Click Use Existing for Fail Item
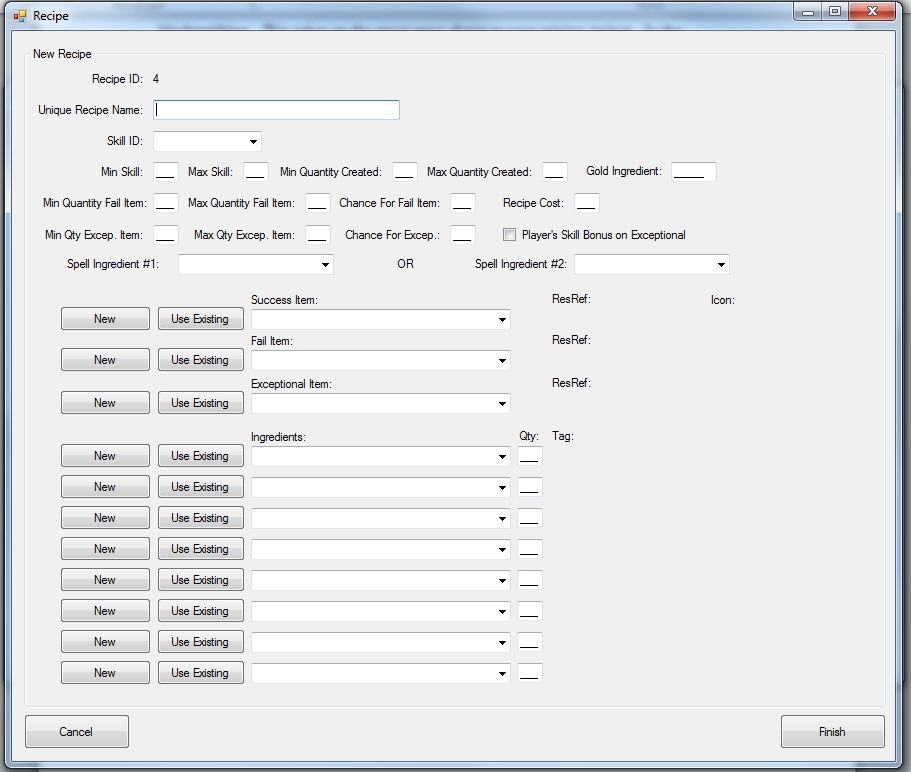 (200, 360)
